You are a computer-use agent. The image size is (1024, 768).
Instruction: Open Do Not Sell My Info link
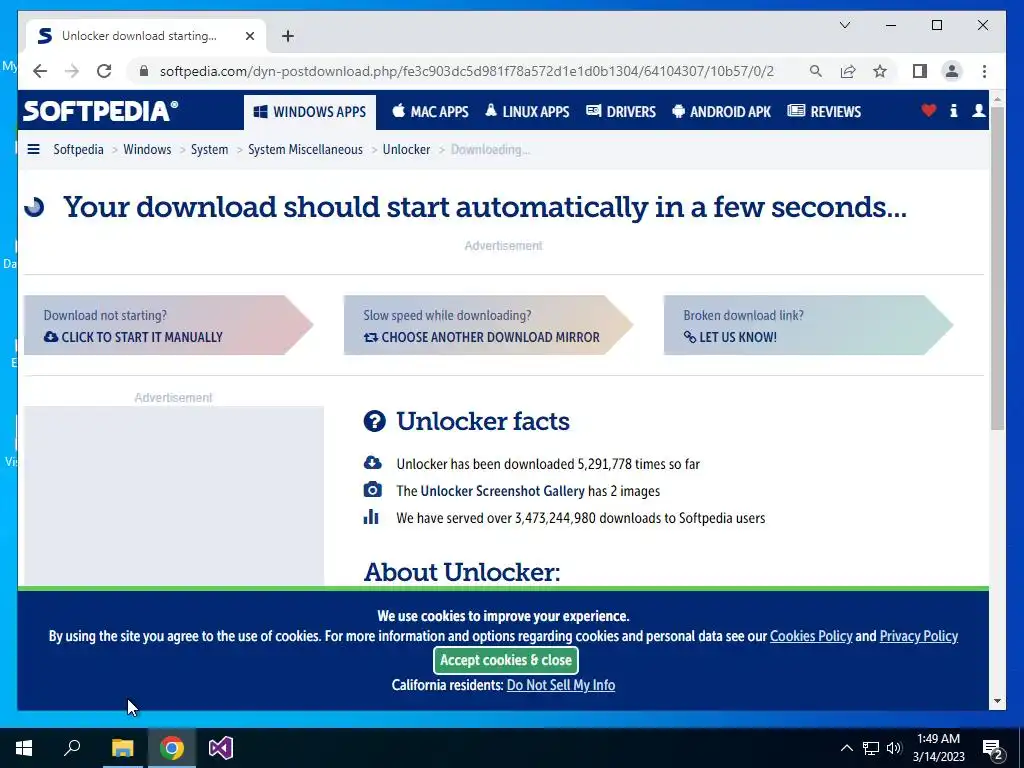561,685
